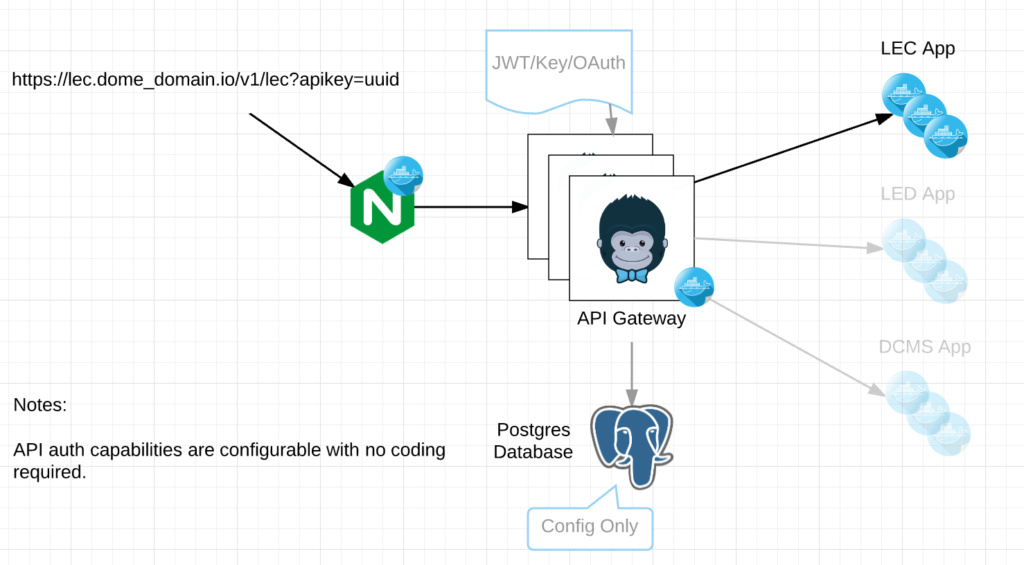Click the faded Docker icons under LED App
This screenshot has height=565, width=1024.
tap(925, 261)
